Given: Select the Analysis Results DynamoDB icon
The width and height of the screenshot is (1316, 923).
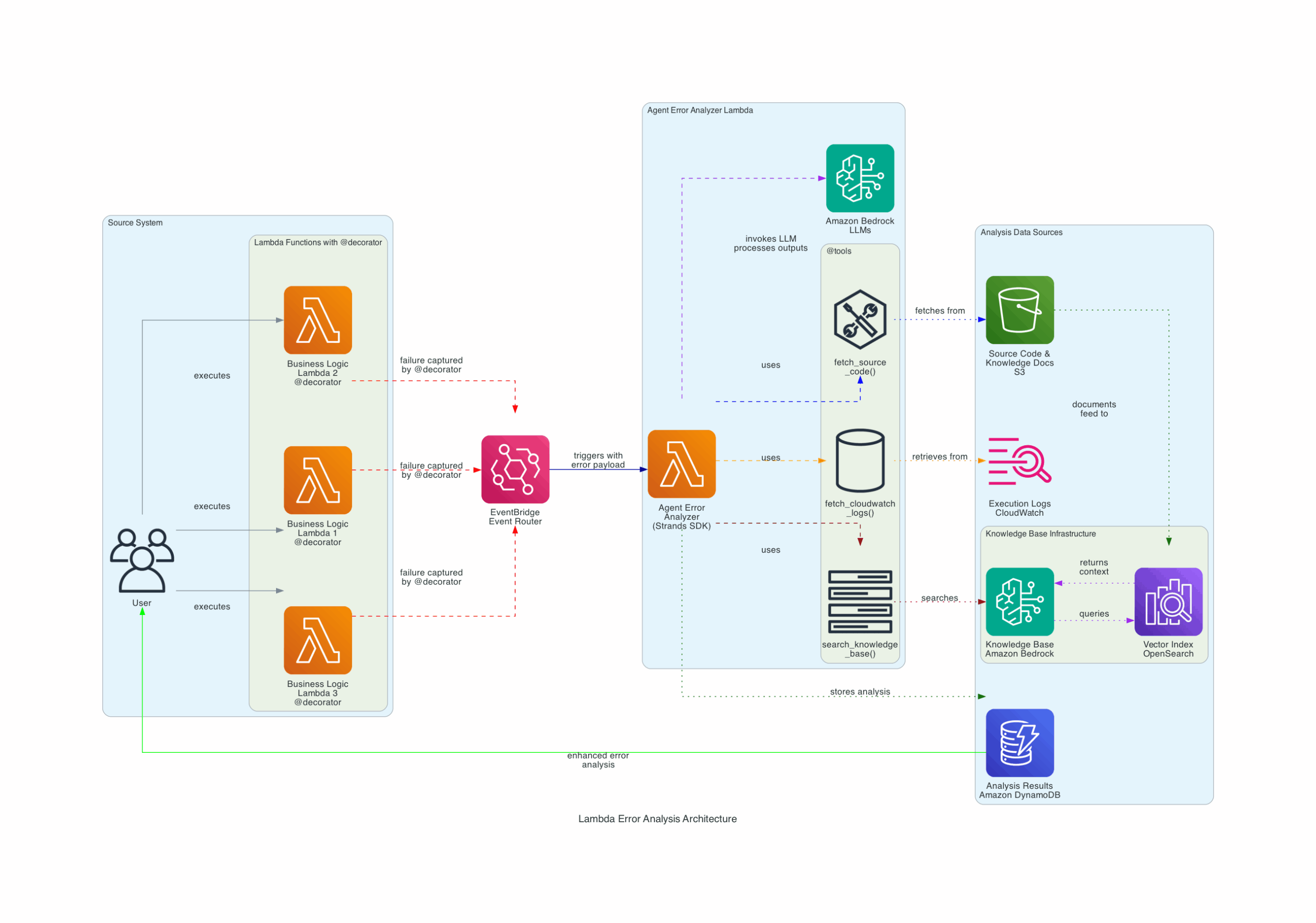Looking at the screenshot, I should (x=1019, y=742).
